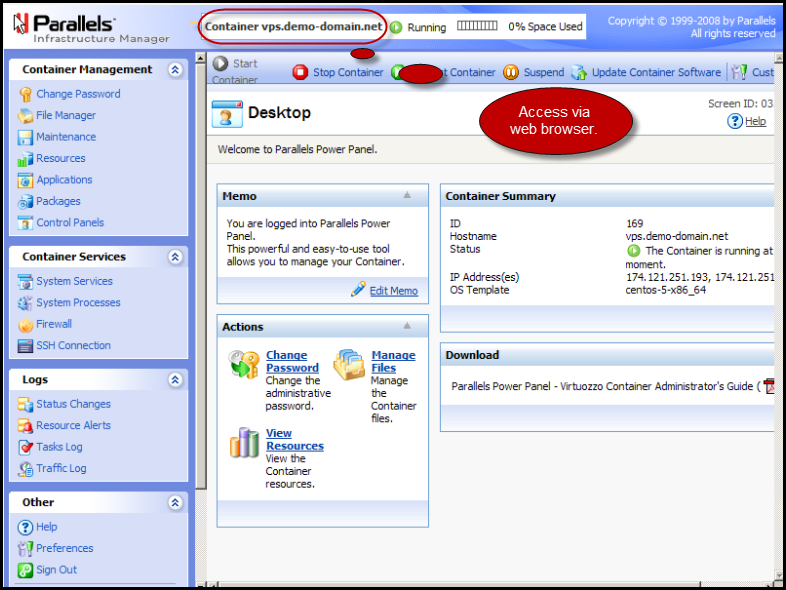Collapse the Container Services section
Viewport: 786px width, 590px height.
pos(175,257)
